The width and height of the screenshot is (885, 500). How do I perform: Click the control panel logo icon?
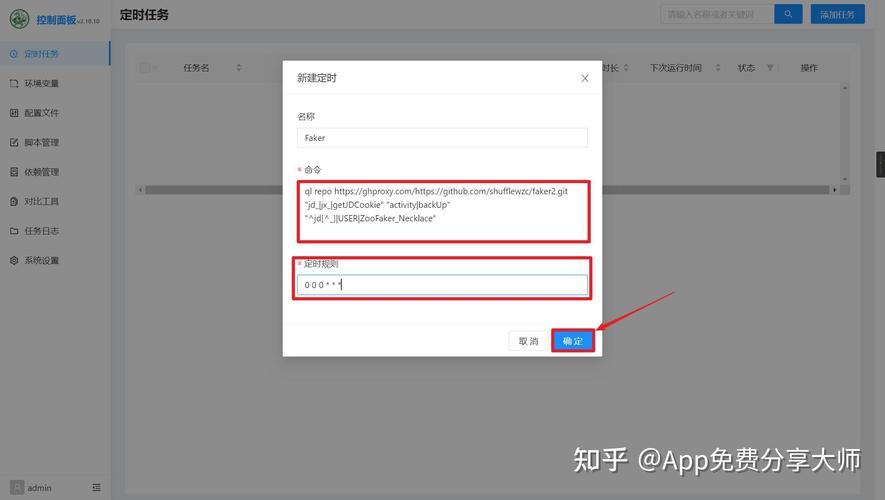[19, 19]
